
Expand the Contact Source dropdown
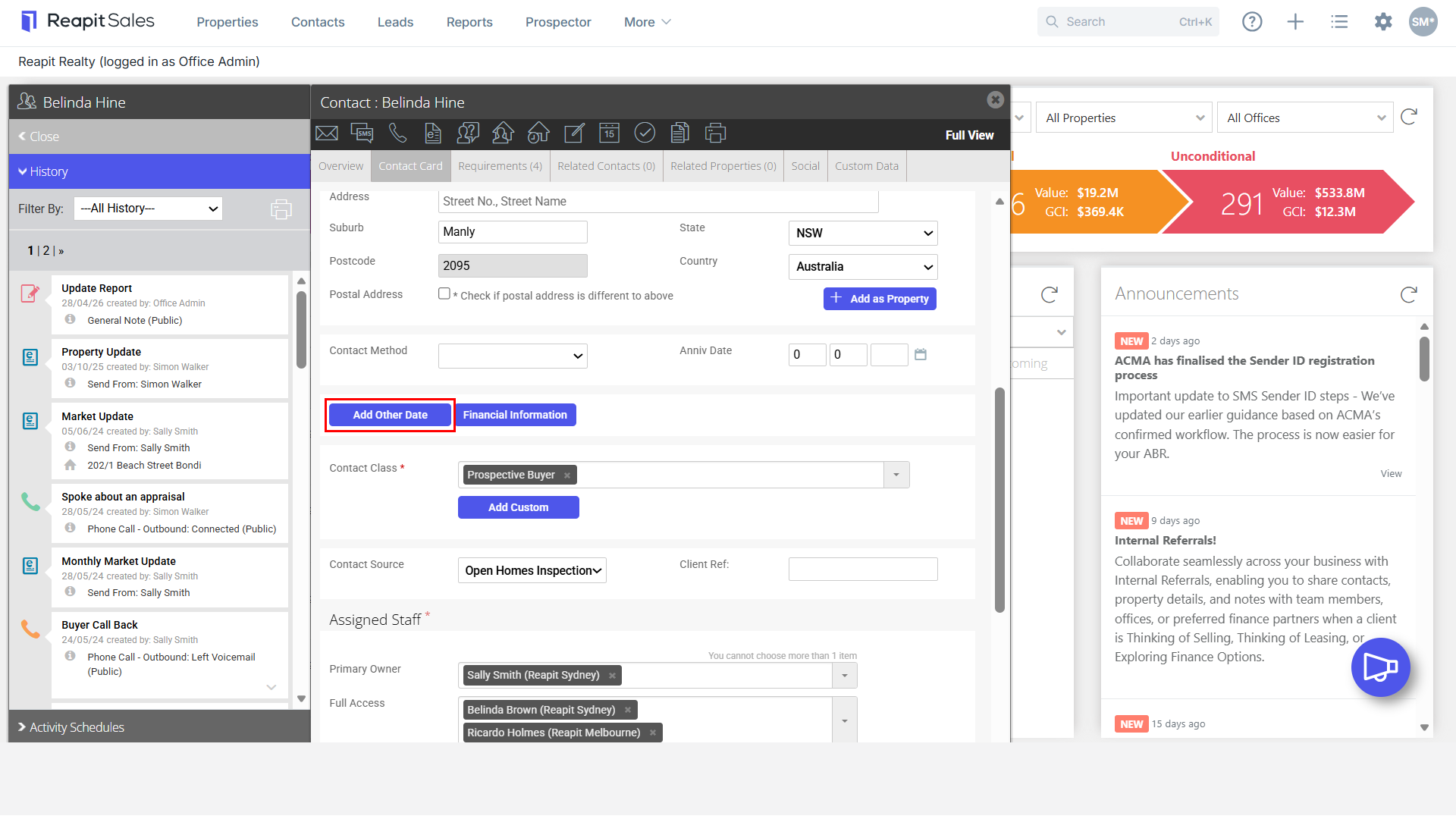(x=532, y=570)
